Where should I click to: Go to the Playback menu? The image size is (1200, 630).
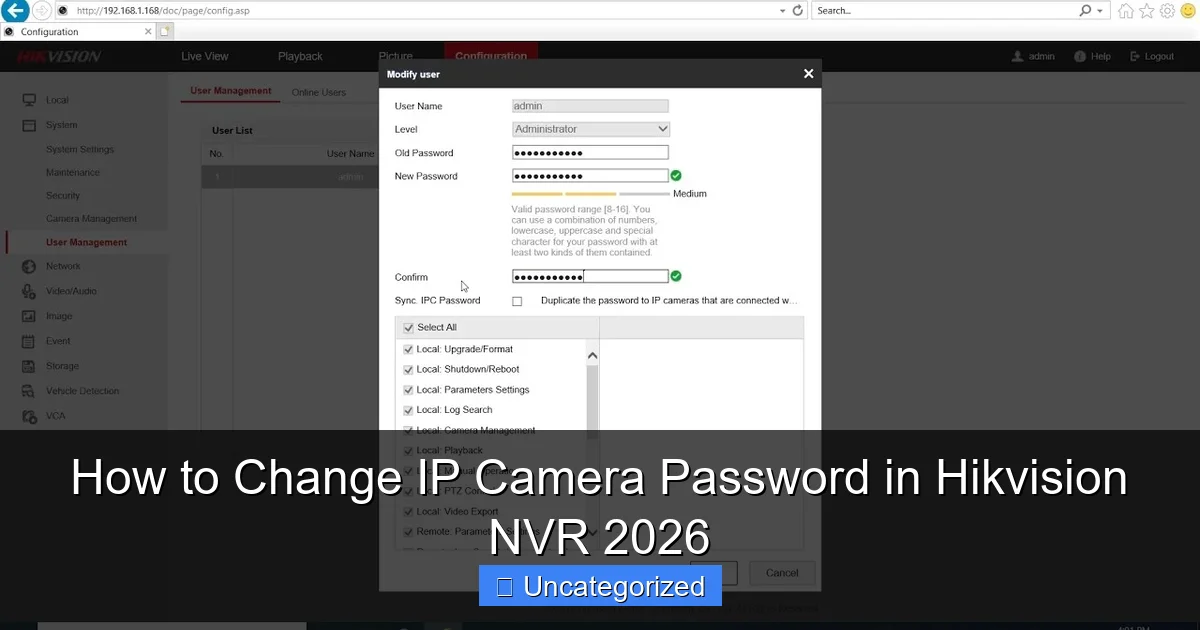pos(300,56)
